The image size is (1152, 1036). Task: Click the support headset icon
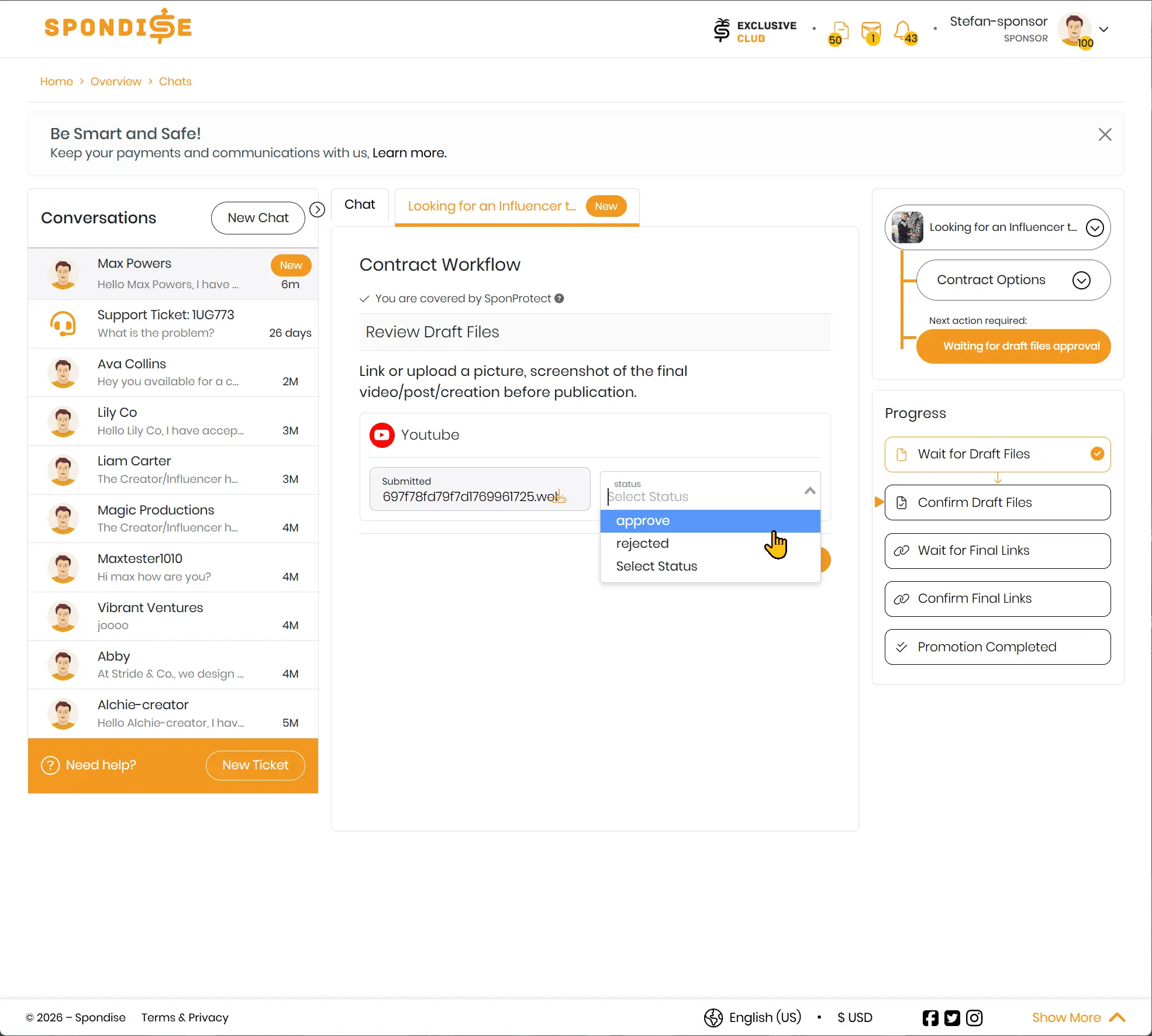[63, 324]
